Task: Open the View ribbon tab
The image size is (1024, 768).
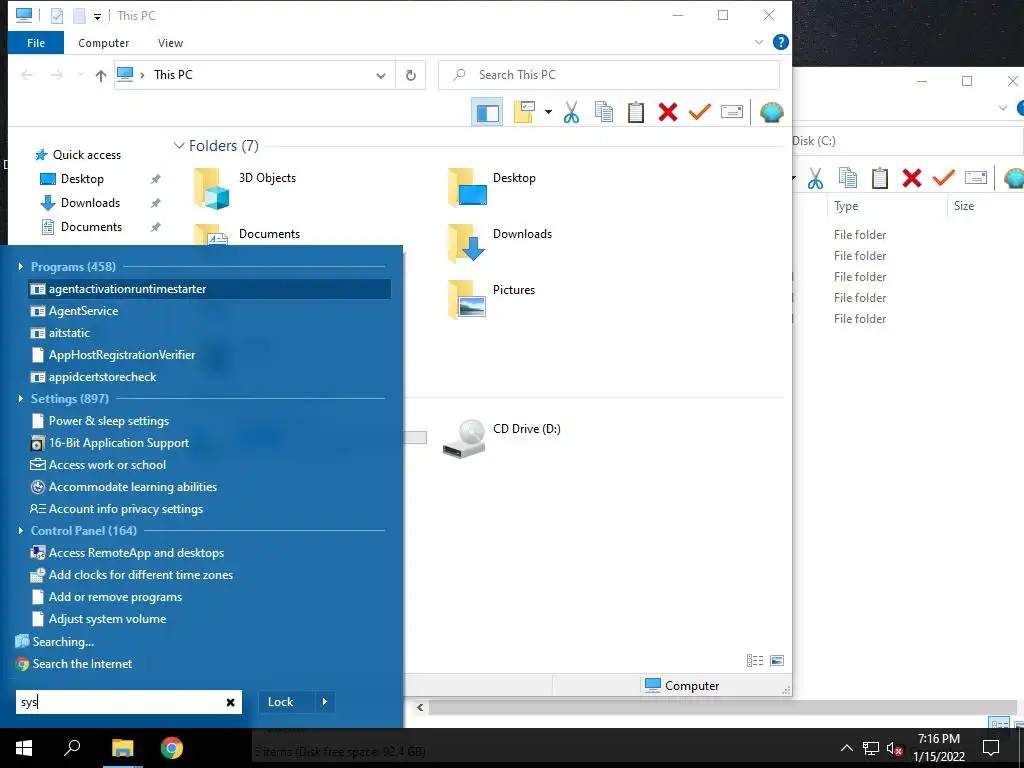Action: (x=170, y=42)
